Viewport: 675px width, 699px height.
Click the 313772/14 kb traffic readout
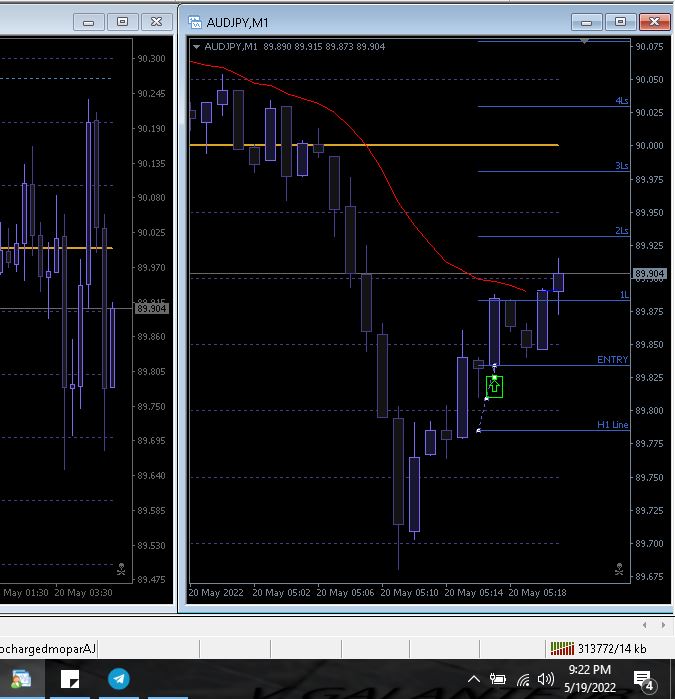(x=612, y=649)
